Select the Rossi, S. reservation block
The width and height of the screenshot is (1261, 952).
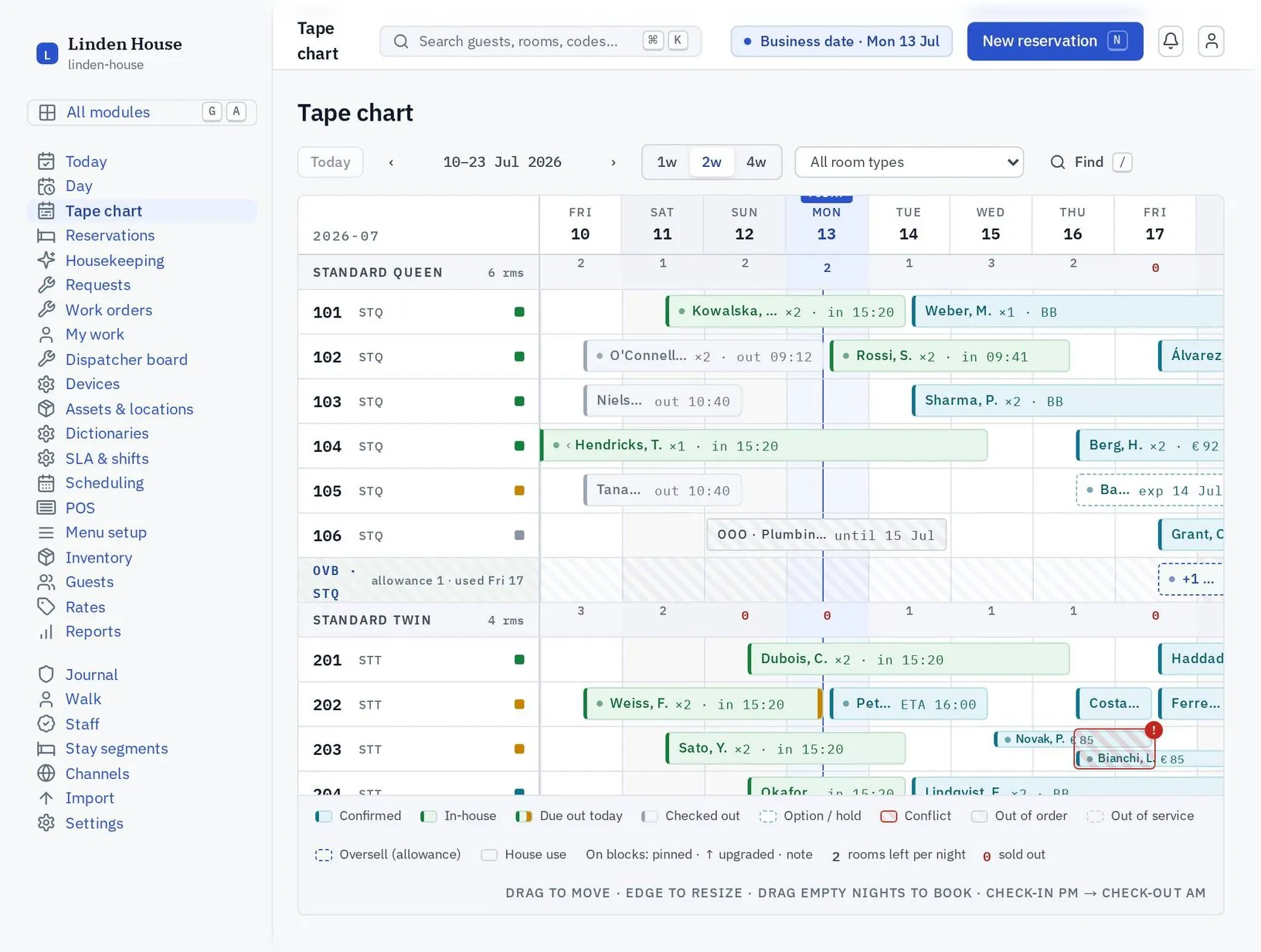click(x=950, y=356)
